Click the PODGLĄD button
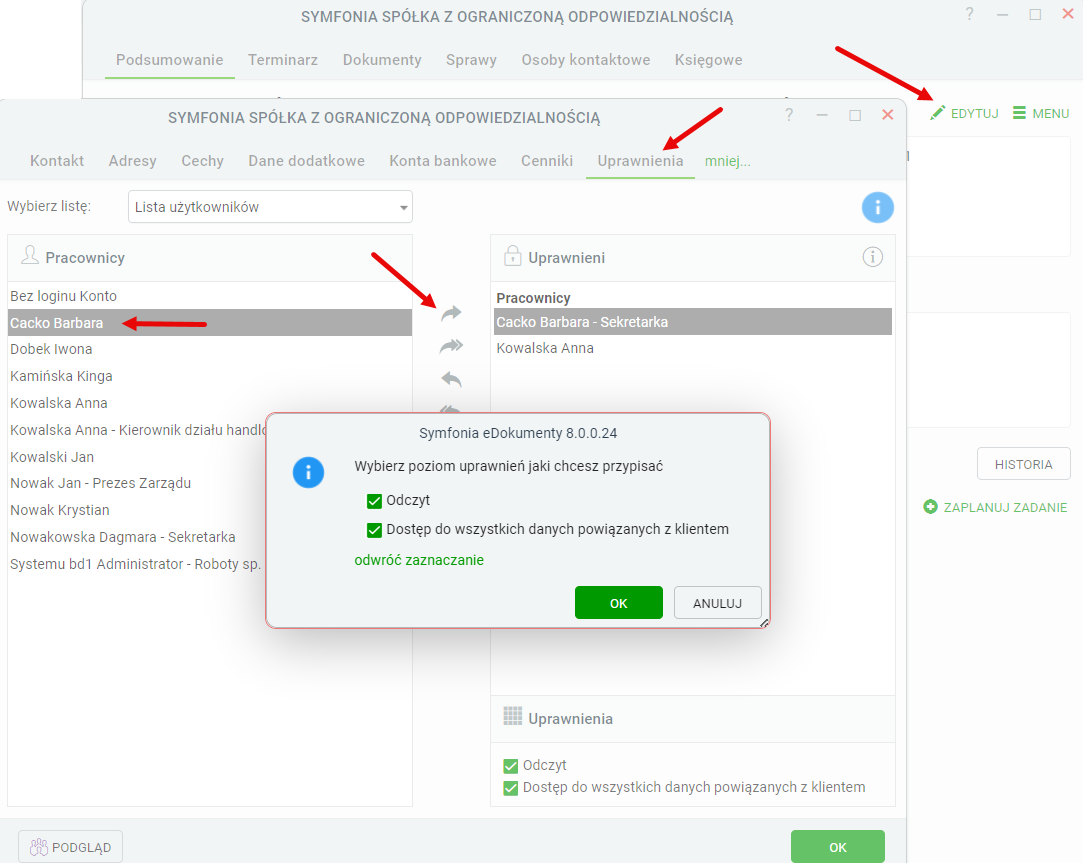Image resolution: width=1083 pixels, height=863 pixels. (x=70, y=847)
